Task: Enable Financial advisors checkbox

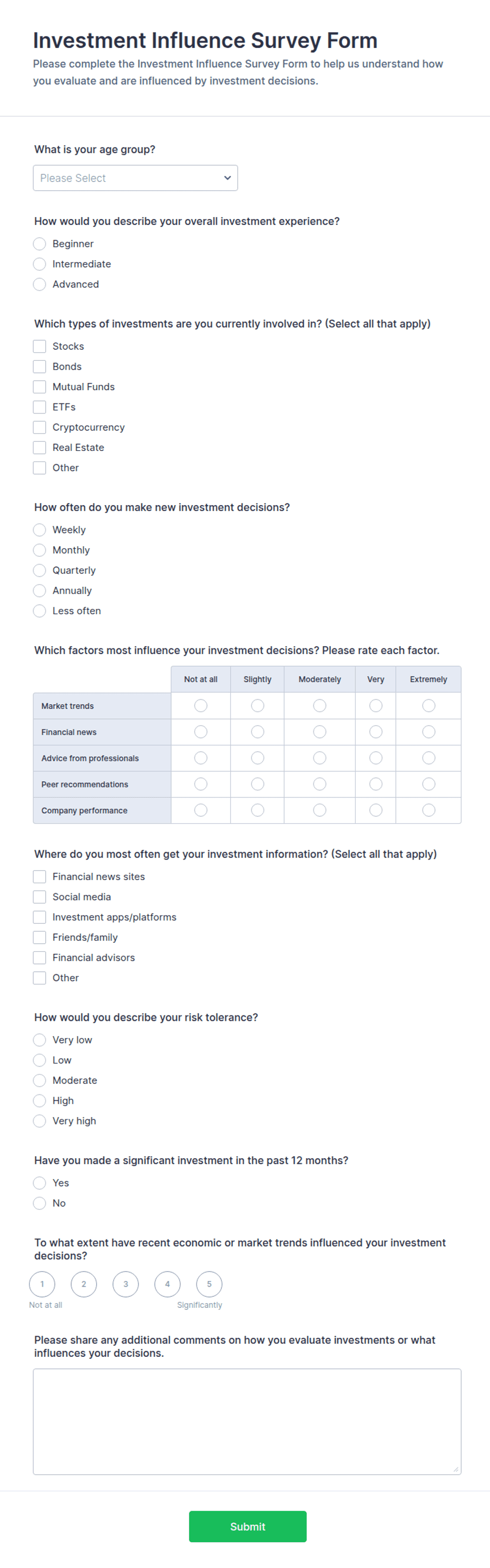Action: [40, 958]
